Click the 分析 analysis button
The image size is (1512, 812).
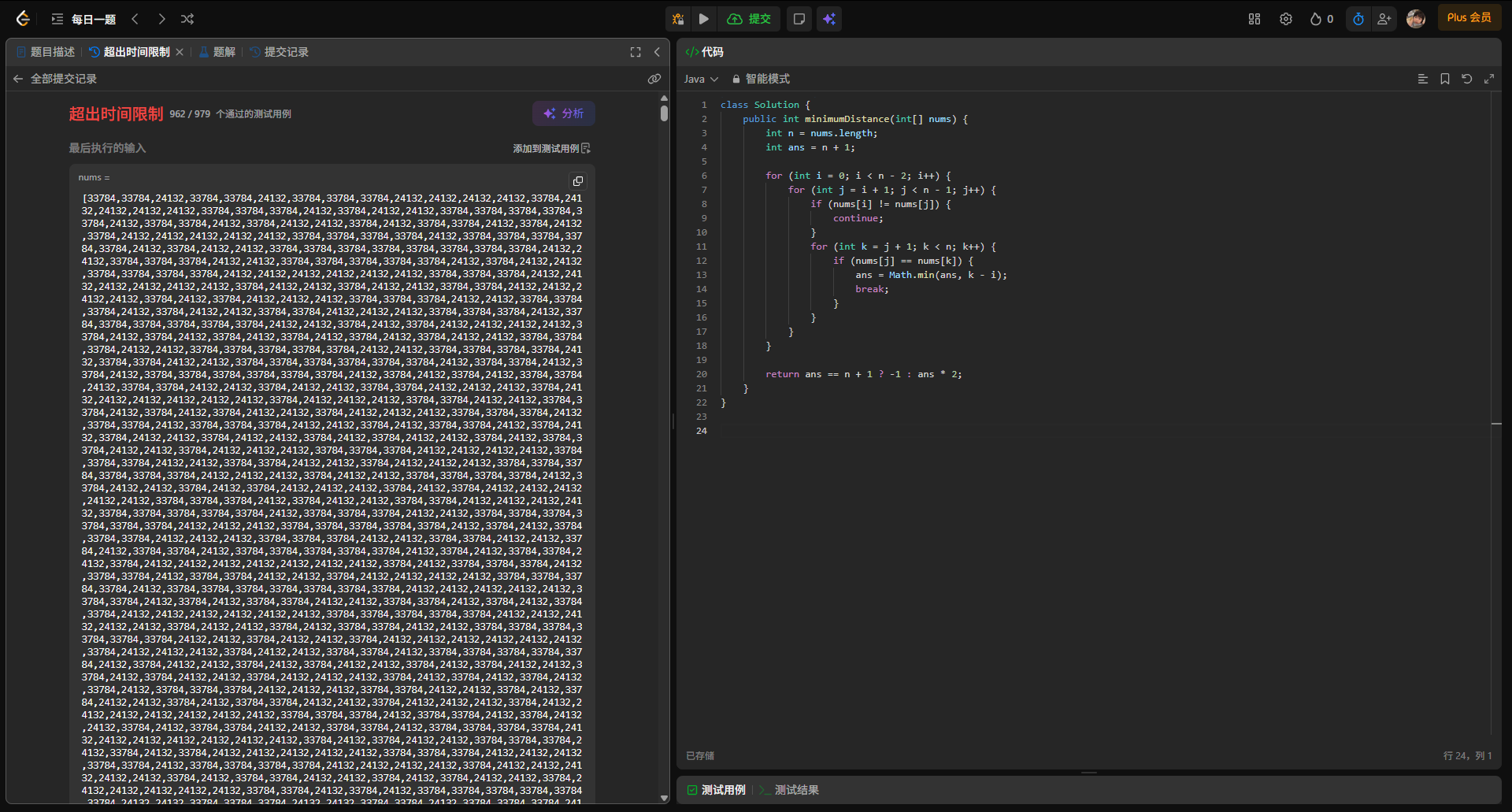(x=564, y=113)
